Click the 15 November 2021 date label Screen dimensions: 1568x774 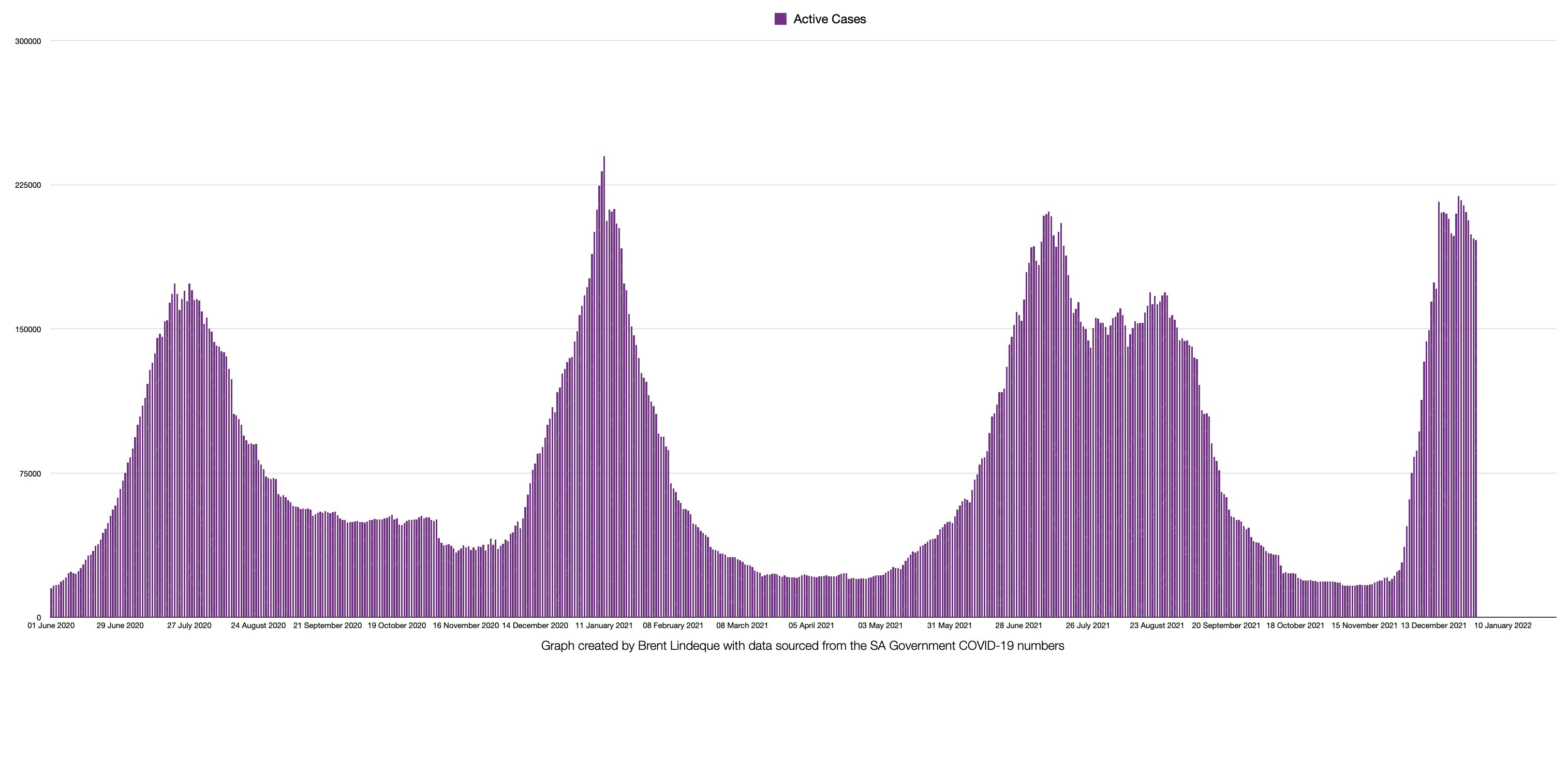1364,626
